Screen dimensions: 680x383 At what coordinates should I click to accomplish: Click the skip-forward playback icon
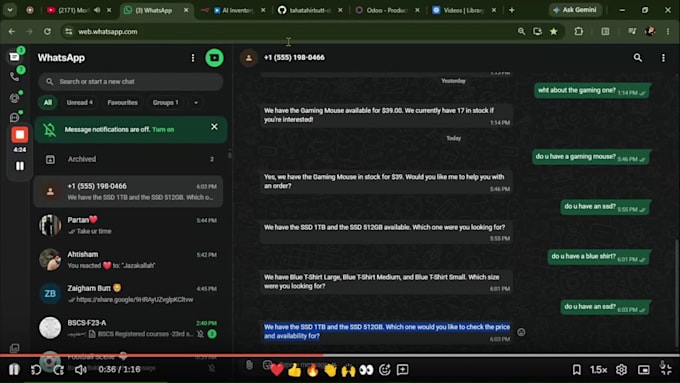click(59, 370)
